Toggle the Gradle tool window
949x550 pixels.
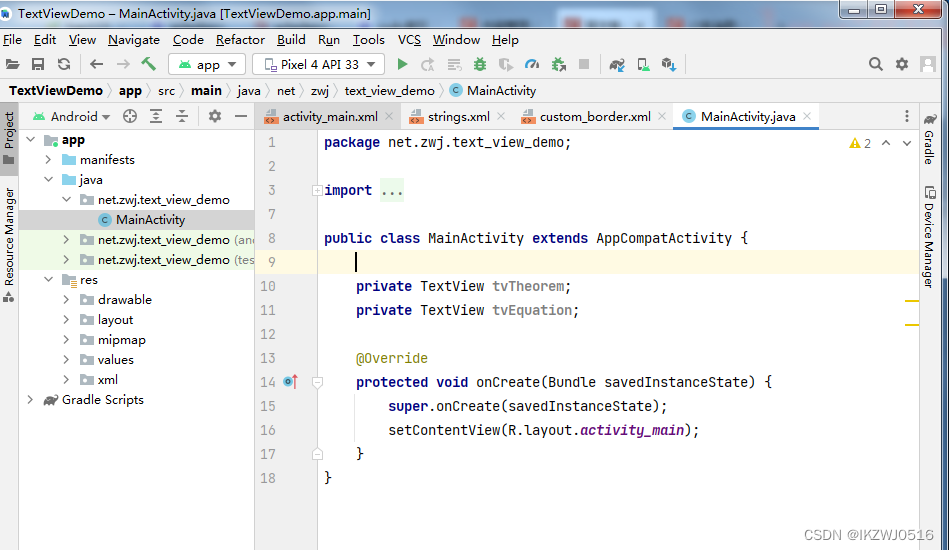pyautogui.click(x=929, y=139)
